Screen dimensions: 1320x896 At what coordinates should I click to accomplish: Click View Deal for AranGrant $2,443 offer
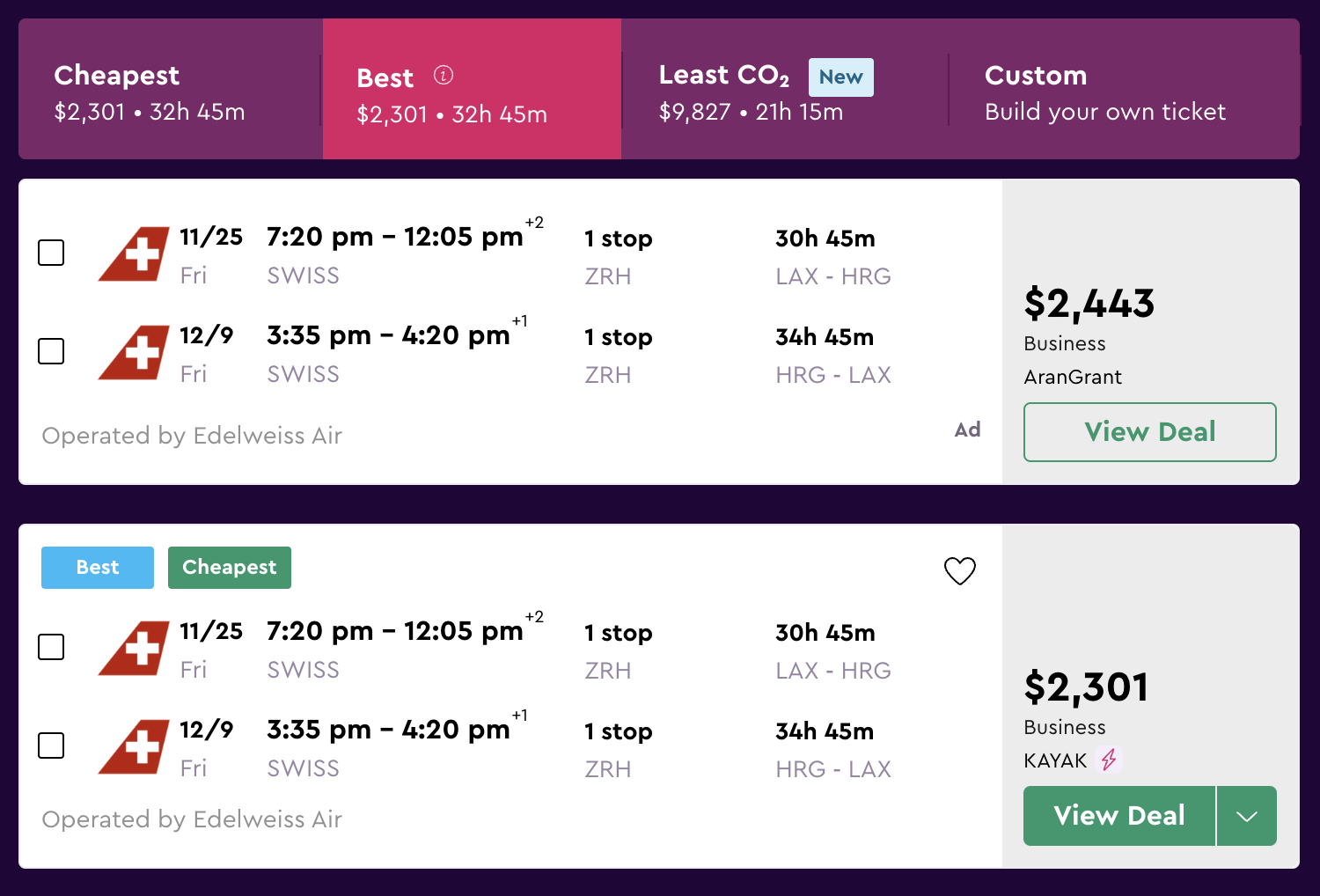[x=1149, y=432]
